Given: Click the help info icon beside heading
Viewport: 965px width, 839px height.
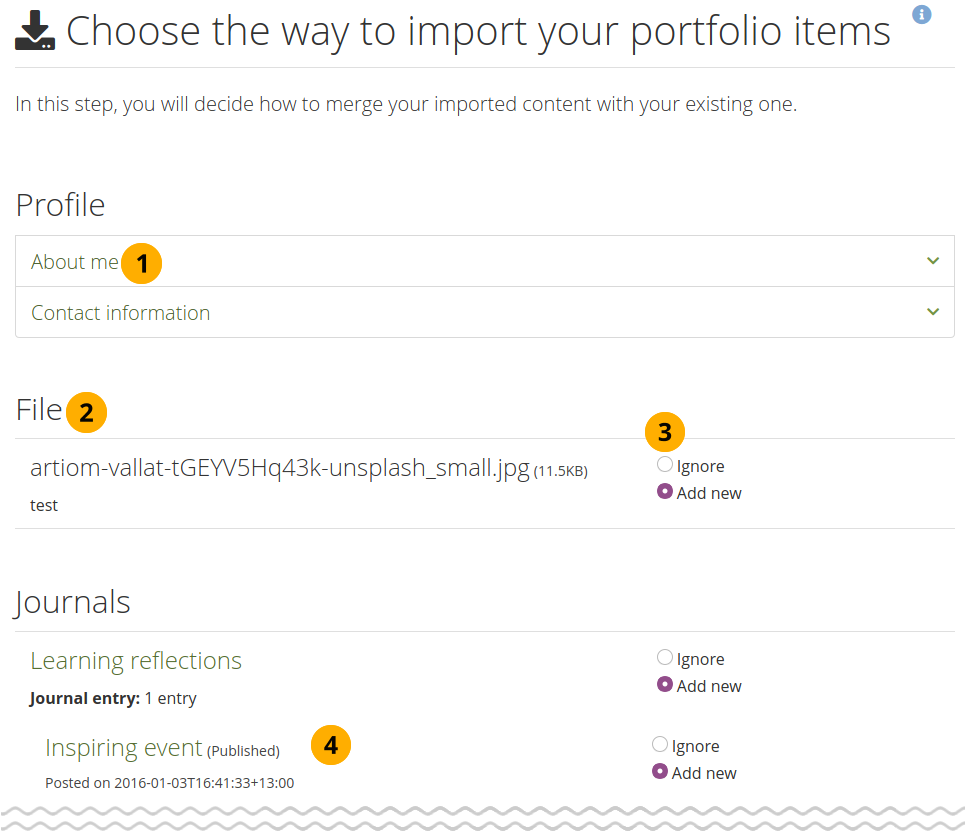Looking at the screenshot, I should (922, 14).
